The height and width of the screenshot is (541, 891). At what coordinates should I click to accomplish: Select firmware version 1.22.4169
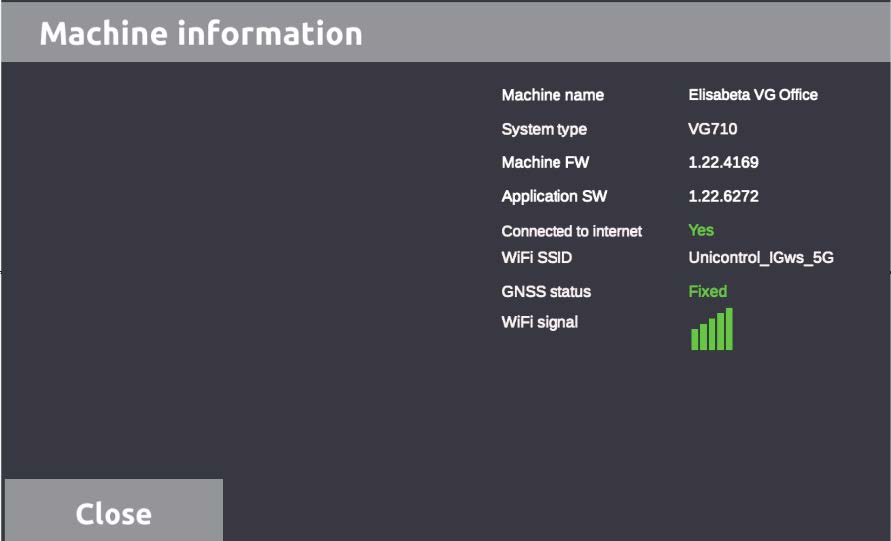tap(723, 163)
